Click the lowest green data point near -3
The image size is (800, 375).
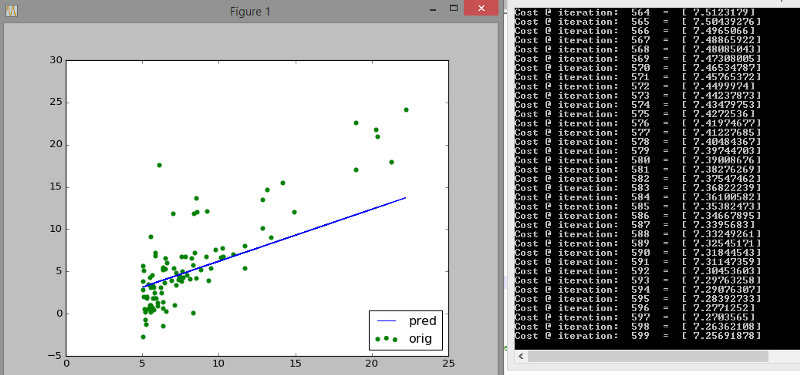[x=143, y=337]
